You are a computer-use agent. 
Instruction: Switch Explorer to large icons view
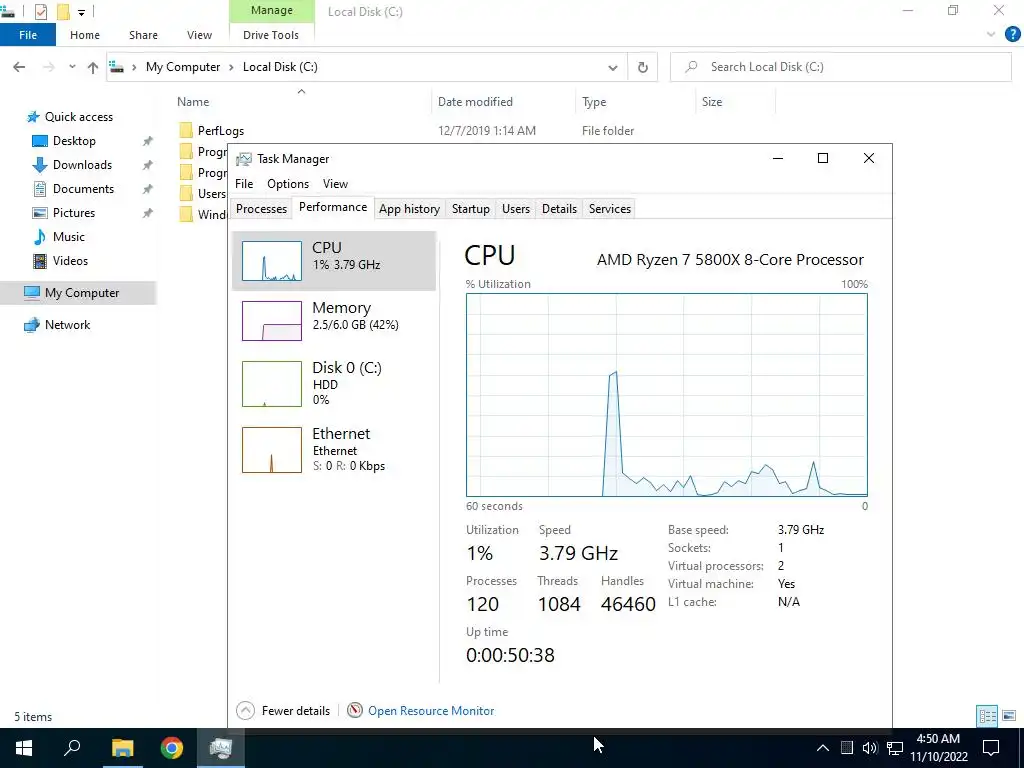pos(1009,716)
